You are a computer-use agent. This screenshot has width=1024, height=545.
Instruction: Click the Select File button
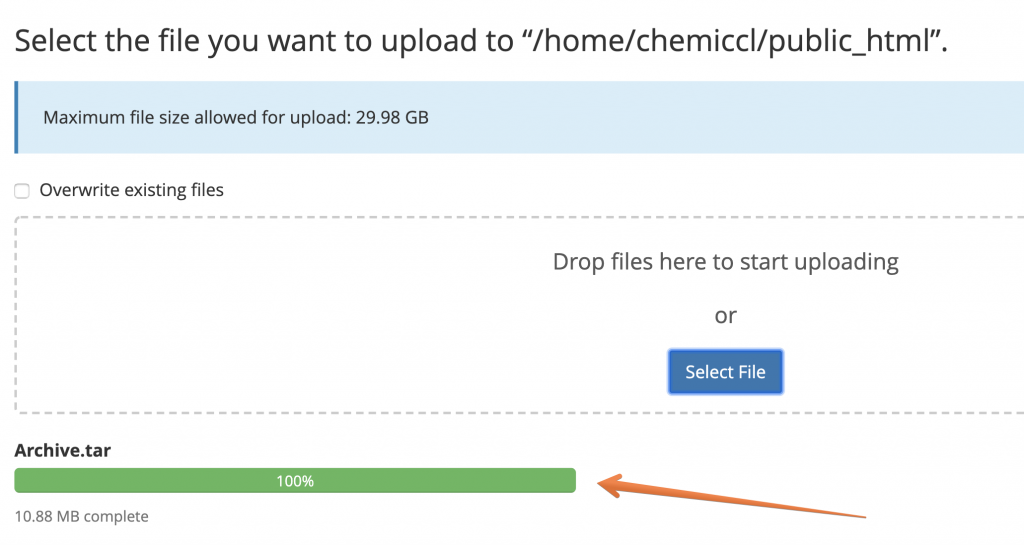(x=725, y=372)
